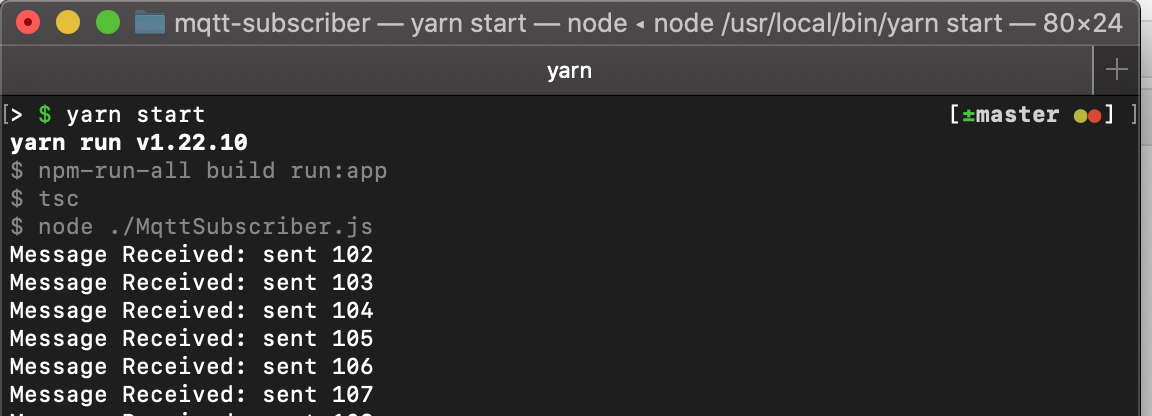Click the 'npm-run-all build run:app' line
Viewport: 1152px width, 416px height.
click(x=198, y=171)
